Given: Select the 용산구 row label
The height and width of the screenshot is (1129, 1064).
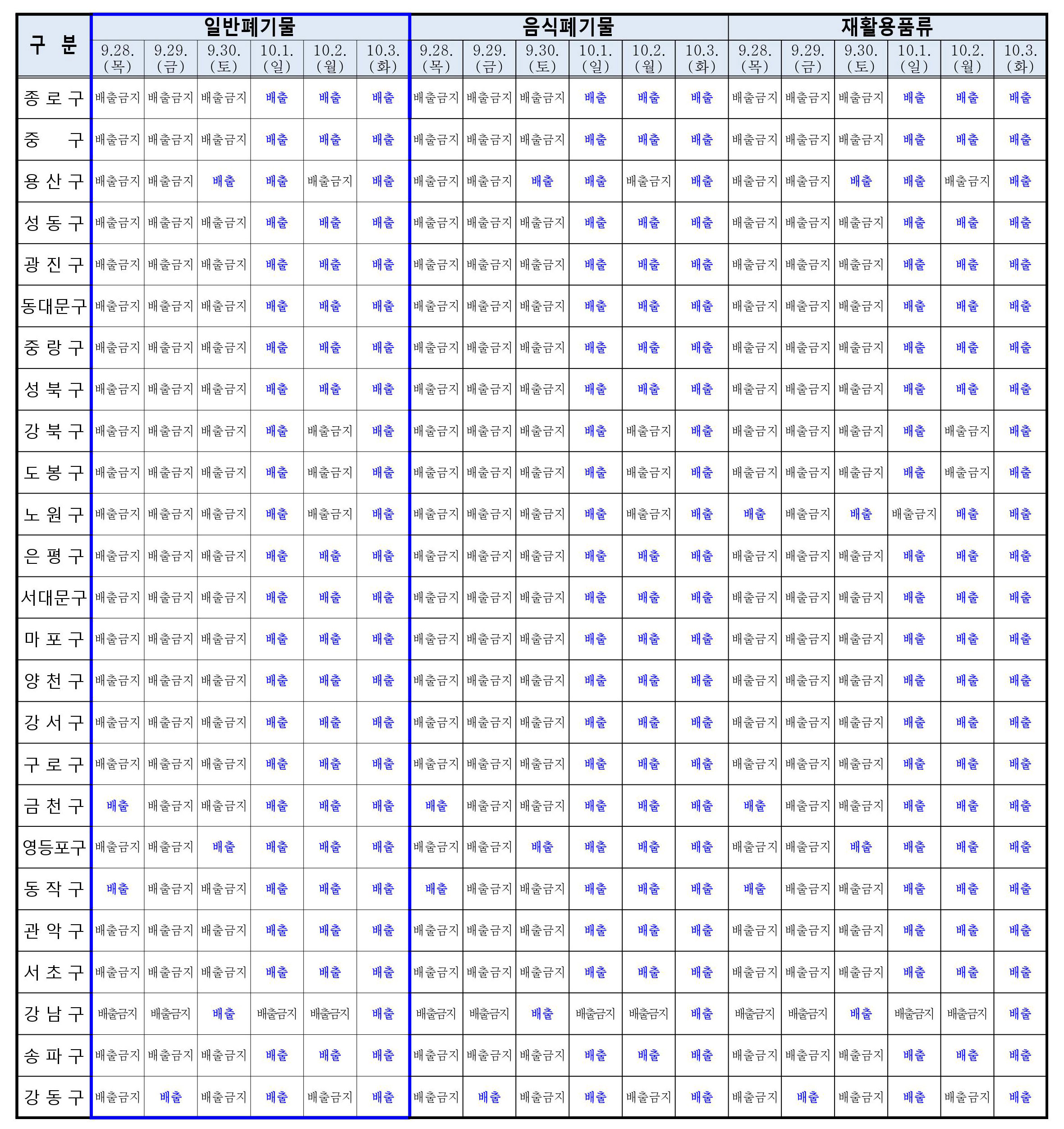Looking at the screenshot, I should pos(54,181).
